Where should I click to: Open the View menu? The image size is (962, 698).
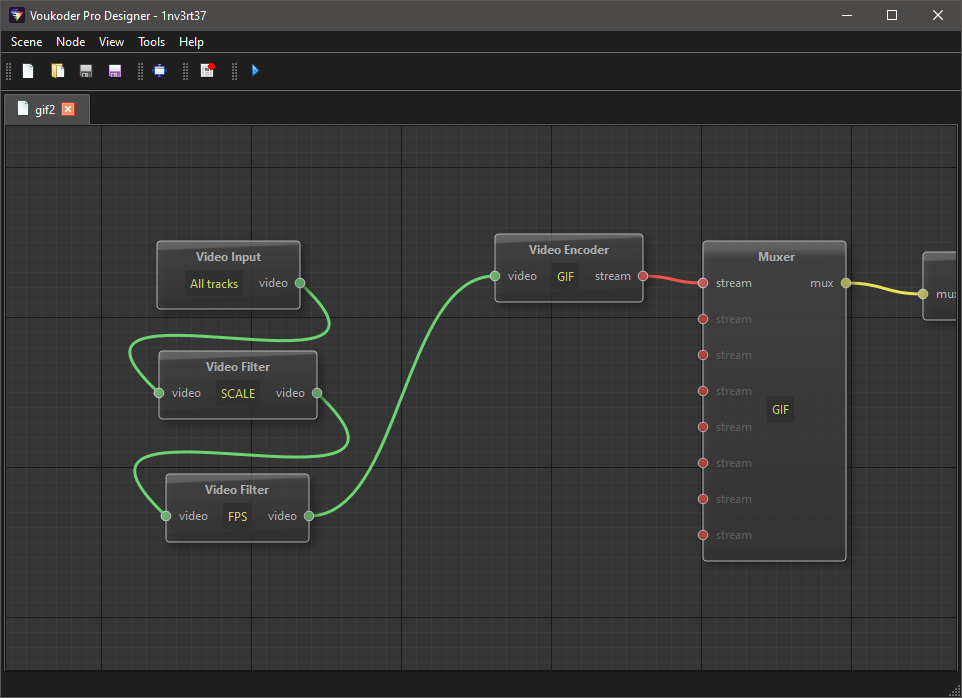[x=111, y=42]
